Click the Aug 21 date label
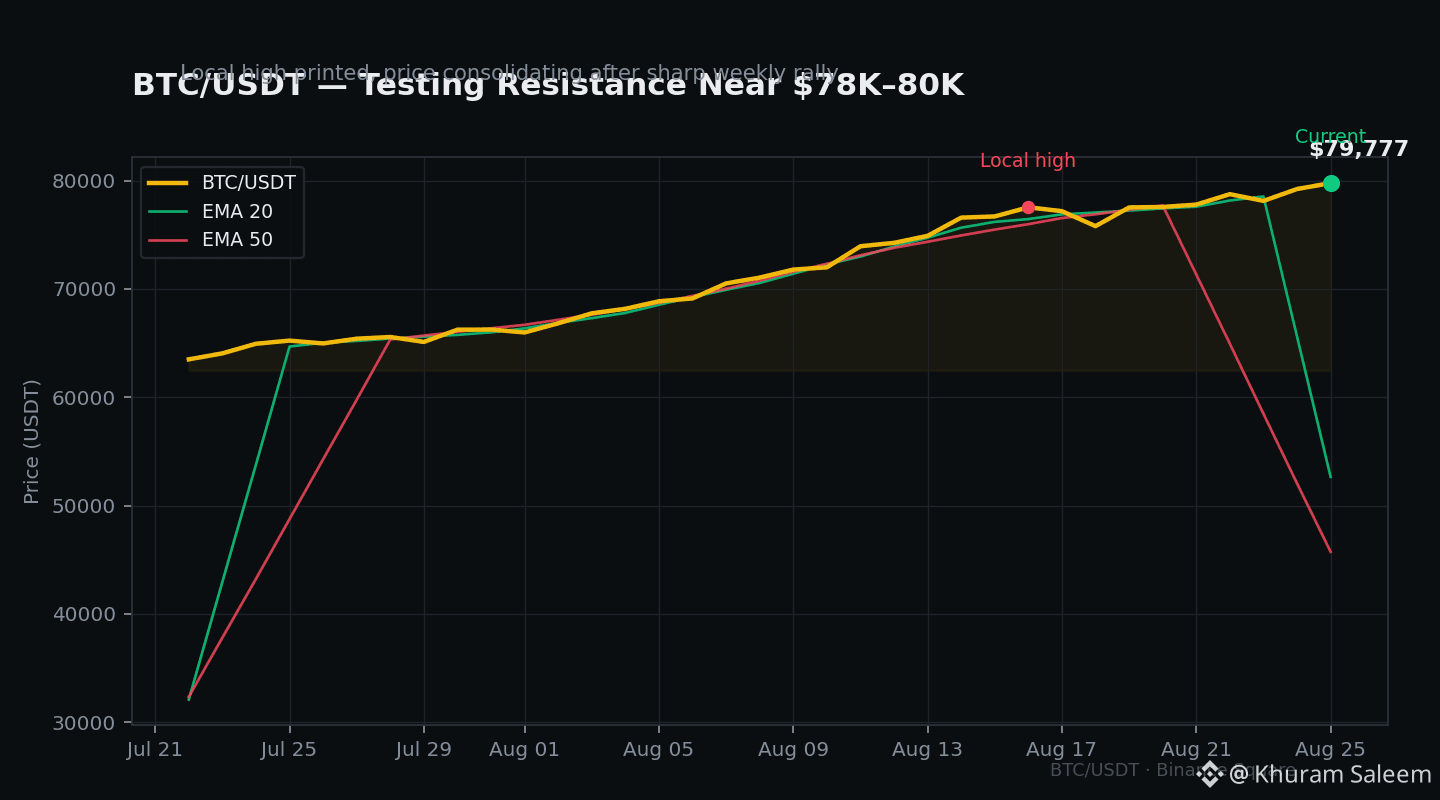Screen dimensions: 1440x800 (x=1196, y=750)
